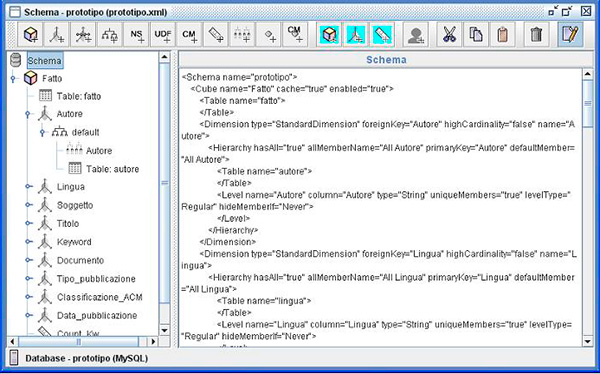The width and height of the screenshot is (600, 374).
Task: Maximize the Schema - prototipo window
Action: [567, 11]
